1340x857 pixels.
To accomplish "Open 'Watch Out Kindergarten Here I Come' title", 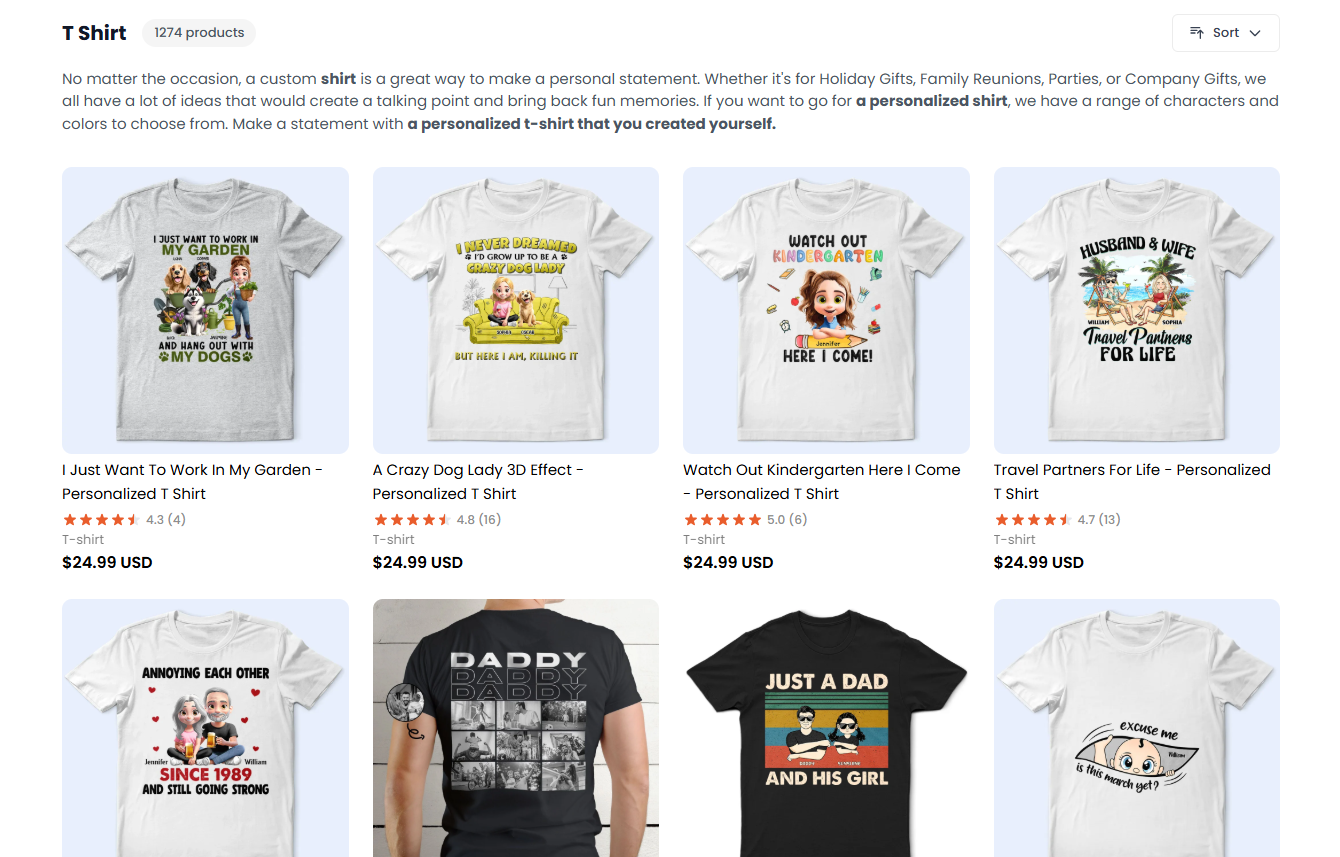I will (822, 482).
